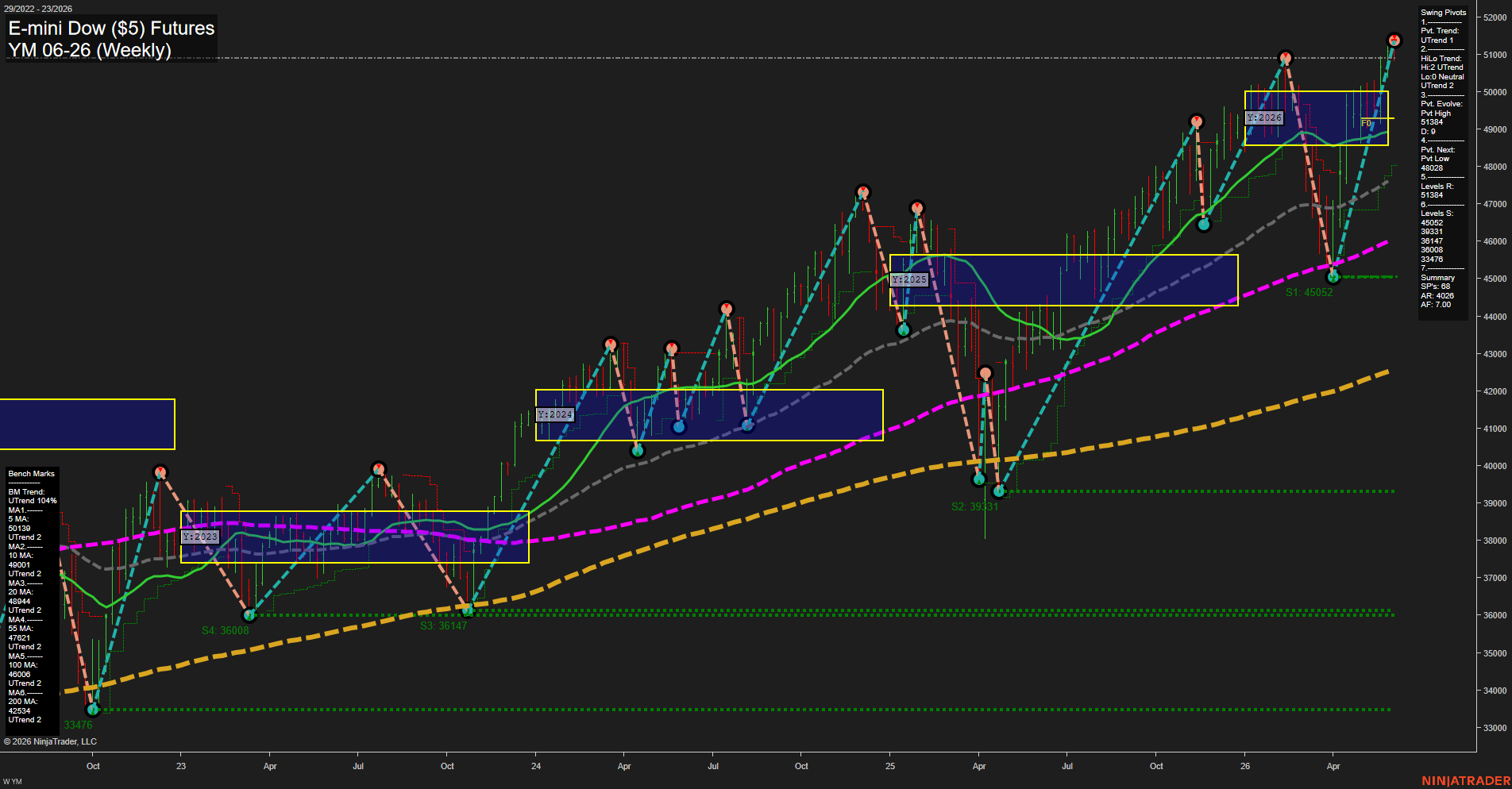Click the Levels R: heading
The height and width of the screenshot is (789, 1512).
tap(1437, 187)
